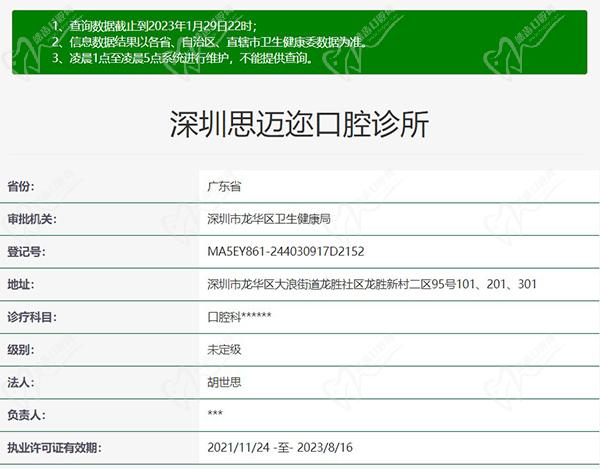The image size is (600, 469).
Task: Click the 地址 label
Action: [x=21, y=285]
